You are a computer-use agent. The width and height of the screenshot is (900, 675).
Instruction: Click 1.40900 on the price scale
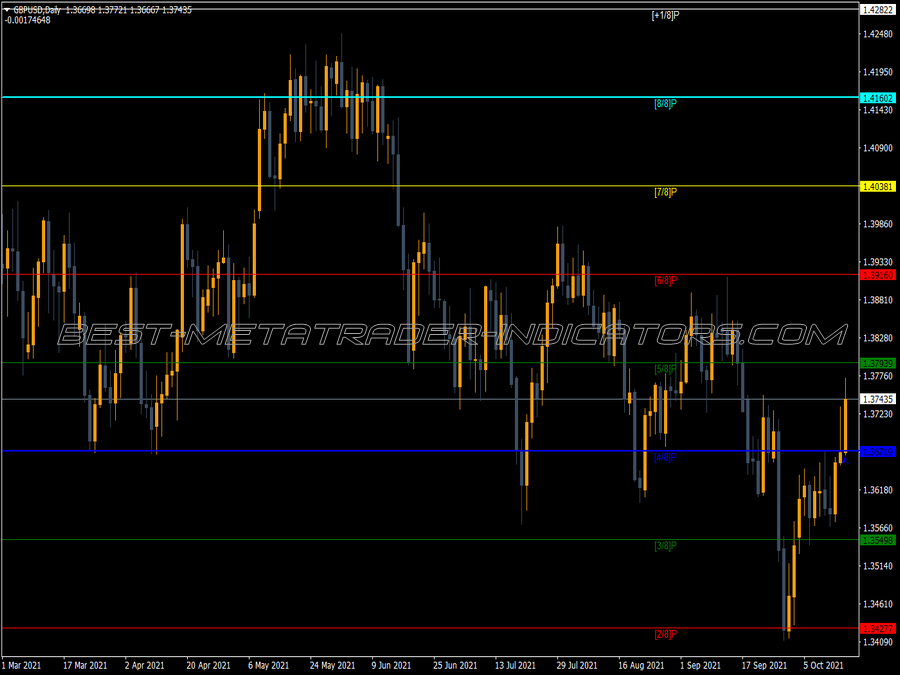pyautogui.click(x=878, y=148)
